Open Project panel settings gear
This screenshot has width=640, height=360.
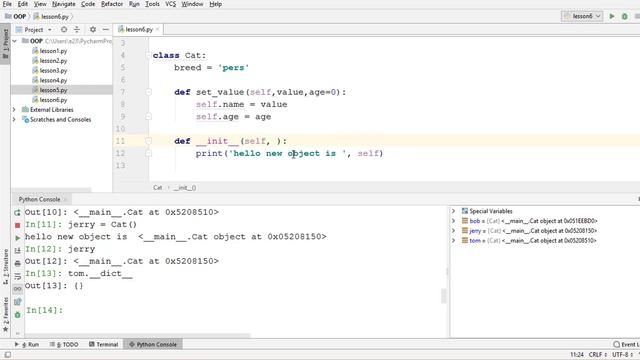tap(93, 30)
